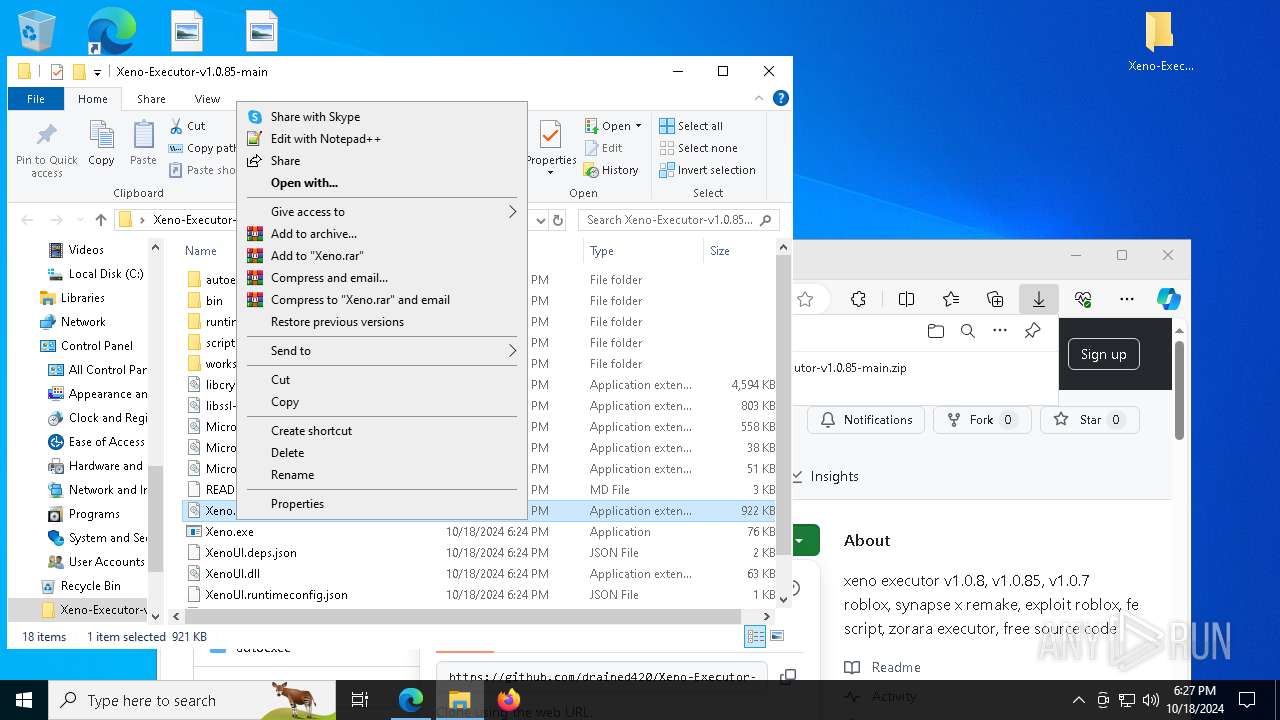Image resolution: width=1280 pixels, height=720 pixels.
Task: Click GitHub Sign up button
Action: (x=1103, y=354)
